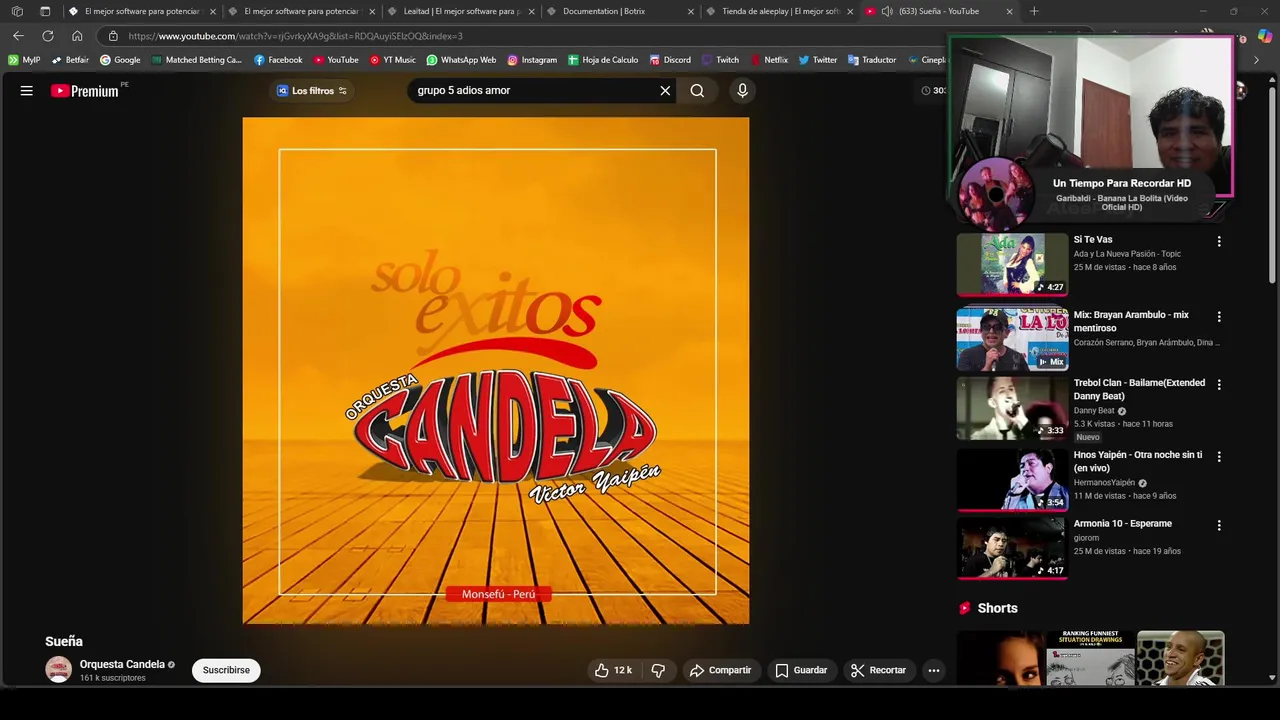
Task: Switch to the (633) Sueña - YouTube tab
Action: coord(939,11)
